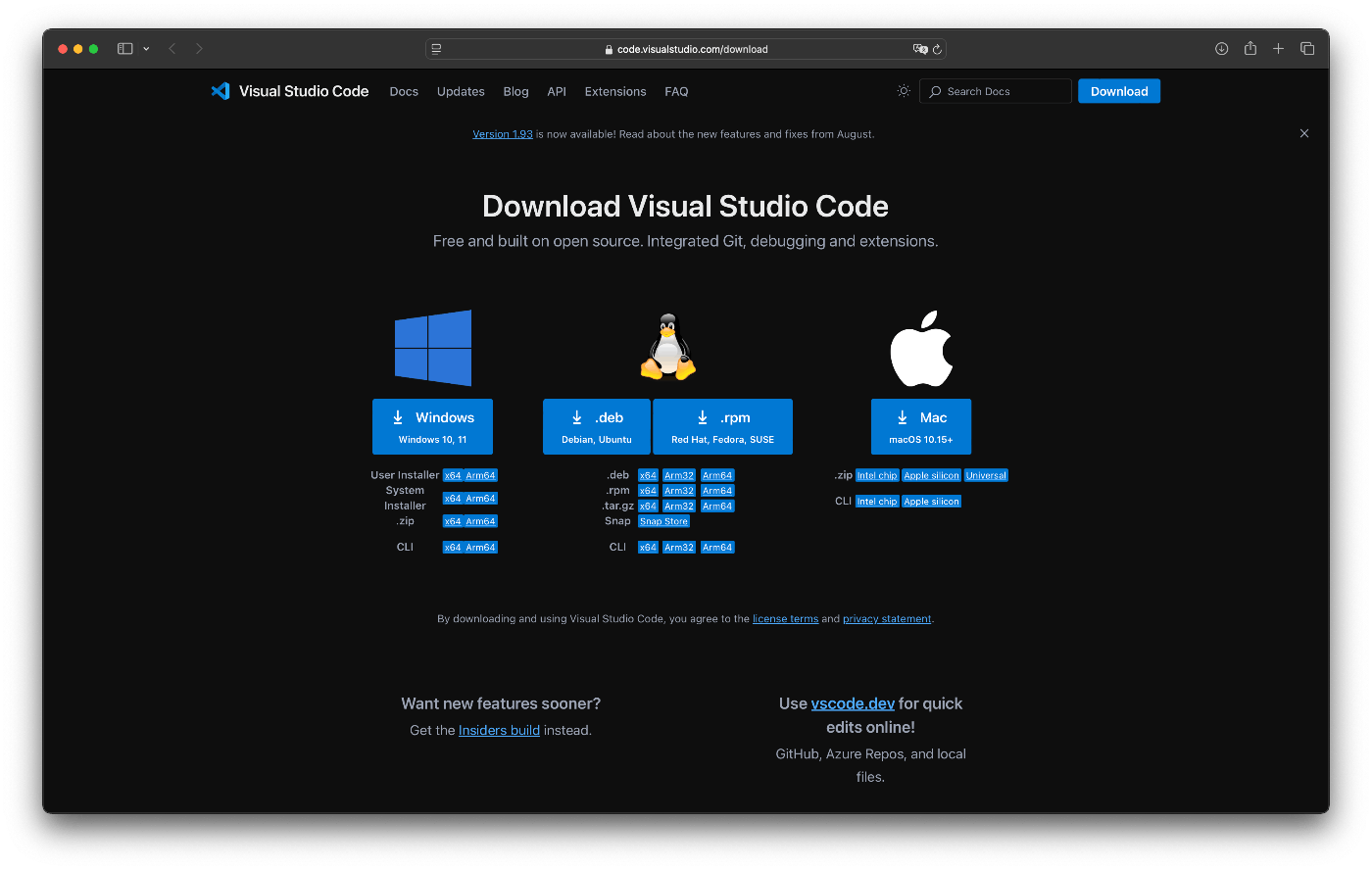Open the Updates navigation item
The image size is (1372, 870).
coord(461,92)
